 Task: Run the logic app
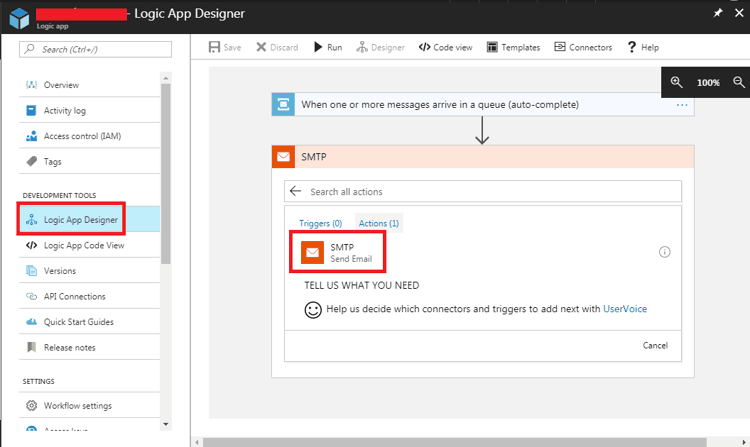(328, 47)
